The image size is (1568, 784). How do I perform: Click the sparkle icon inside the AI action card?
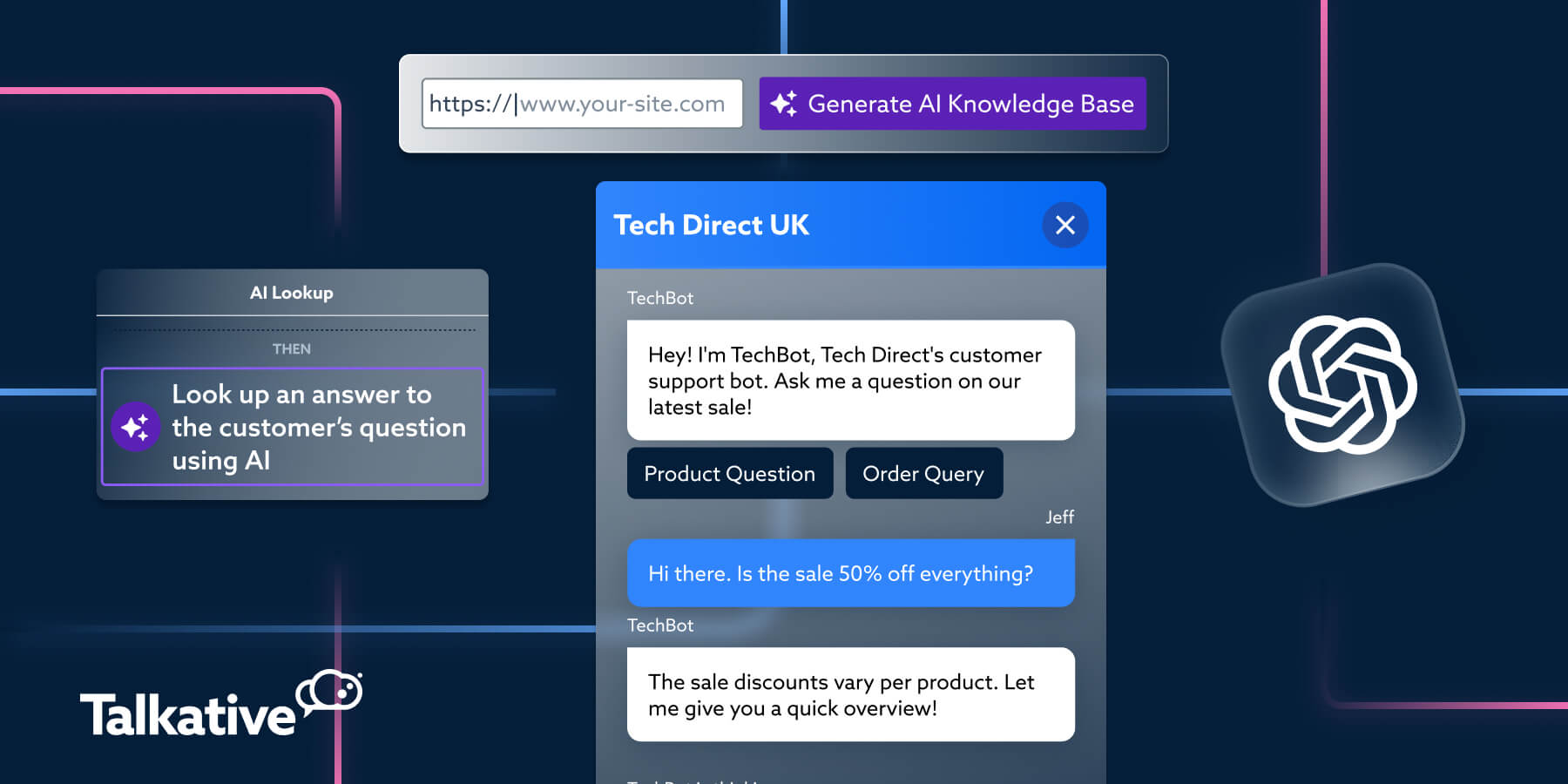point(134,428)
